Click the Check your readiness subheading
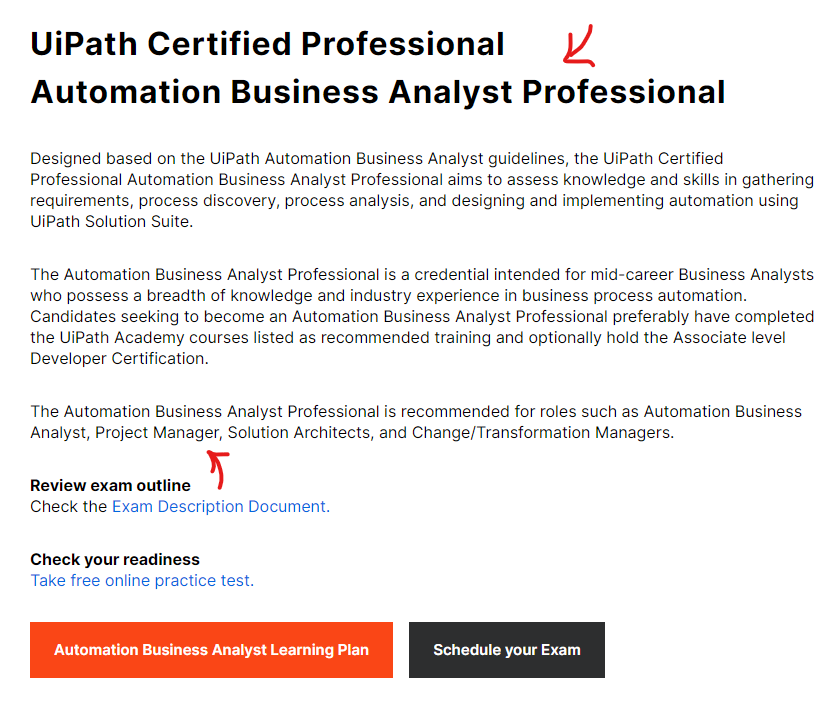 (115, 559)
